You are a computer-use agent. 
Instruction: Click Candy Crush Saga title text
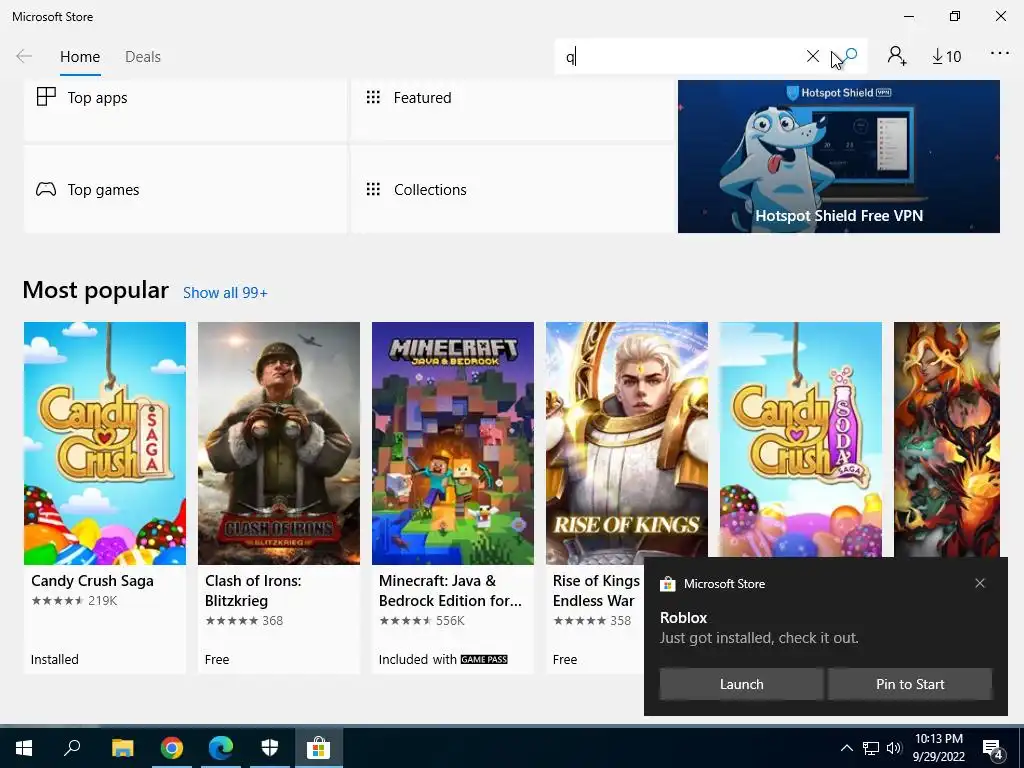(x=92, y=581)
